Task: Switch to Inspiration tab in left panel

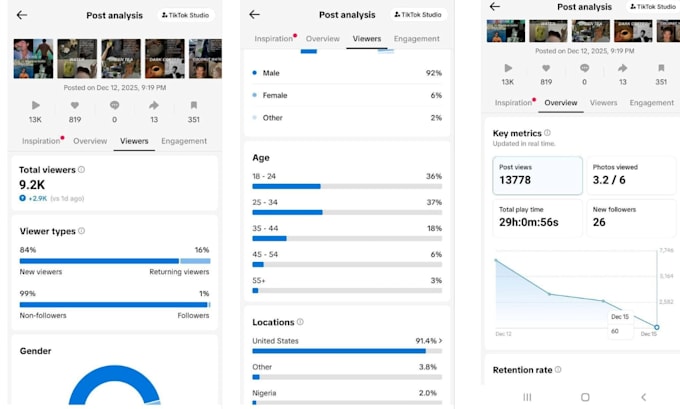Action: coord(41,141)
